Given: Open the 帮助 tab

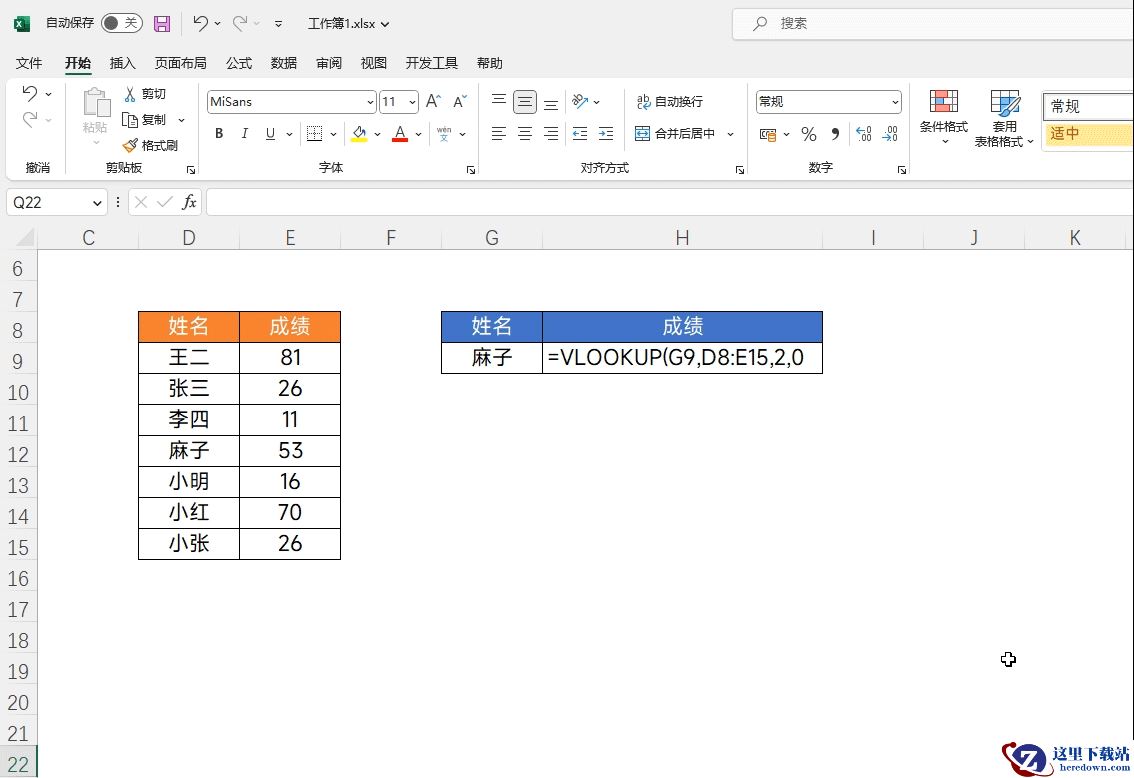Looking at the screenshot, I should [x=490, y=63].
